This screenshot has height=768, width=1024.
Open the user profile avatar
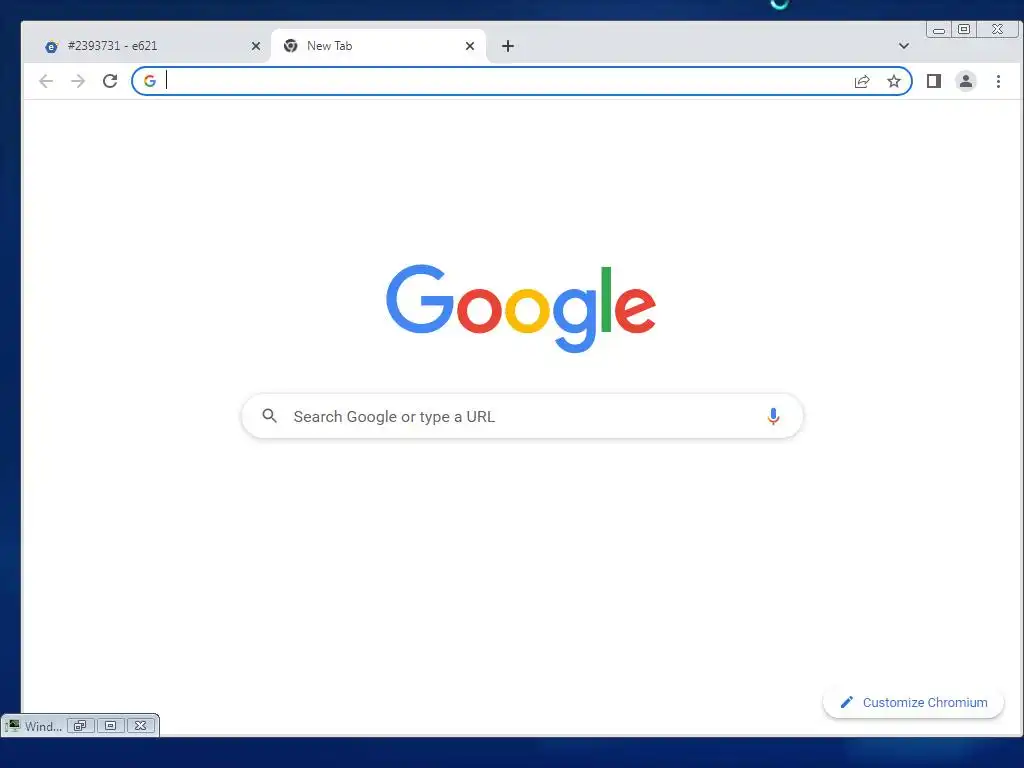coord(965,81)
